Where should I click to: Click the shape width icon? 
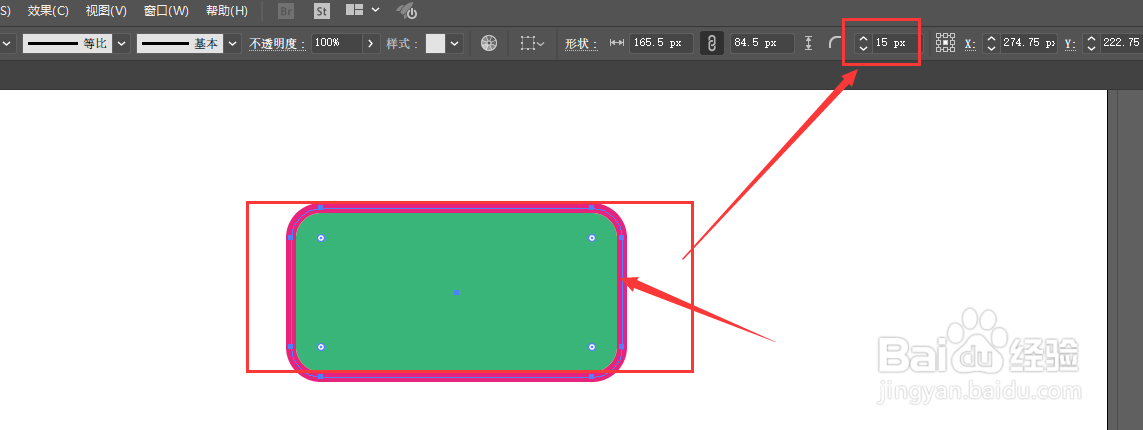click(x=617, y=43)
